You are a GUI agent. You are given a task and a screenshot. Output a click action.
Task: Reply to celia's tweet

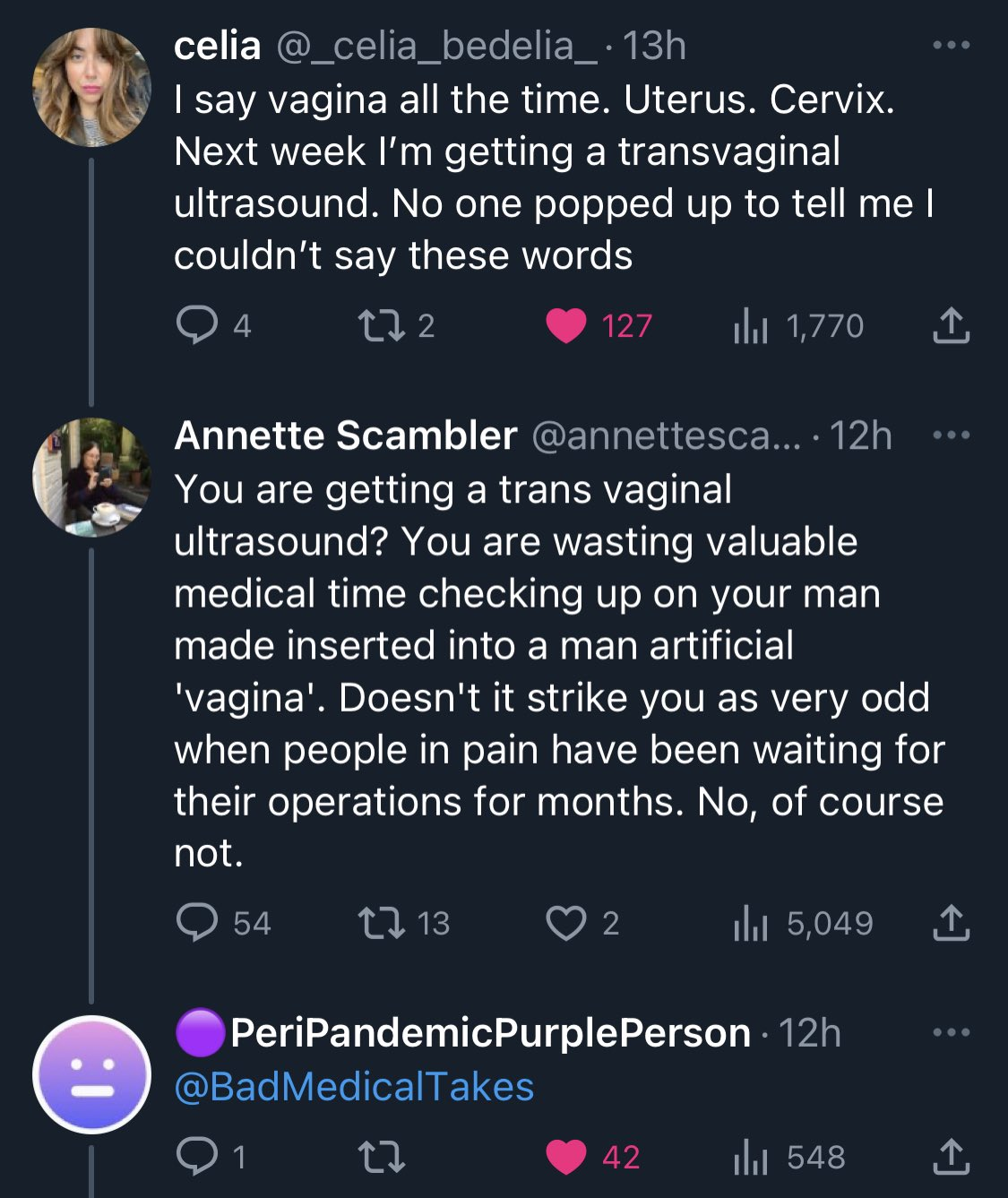click(x=197, y=325)
